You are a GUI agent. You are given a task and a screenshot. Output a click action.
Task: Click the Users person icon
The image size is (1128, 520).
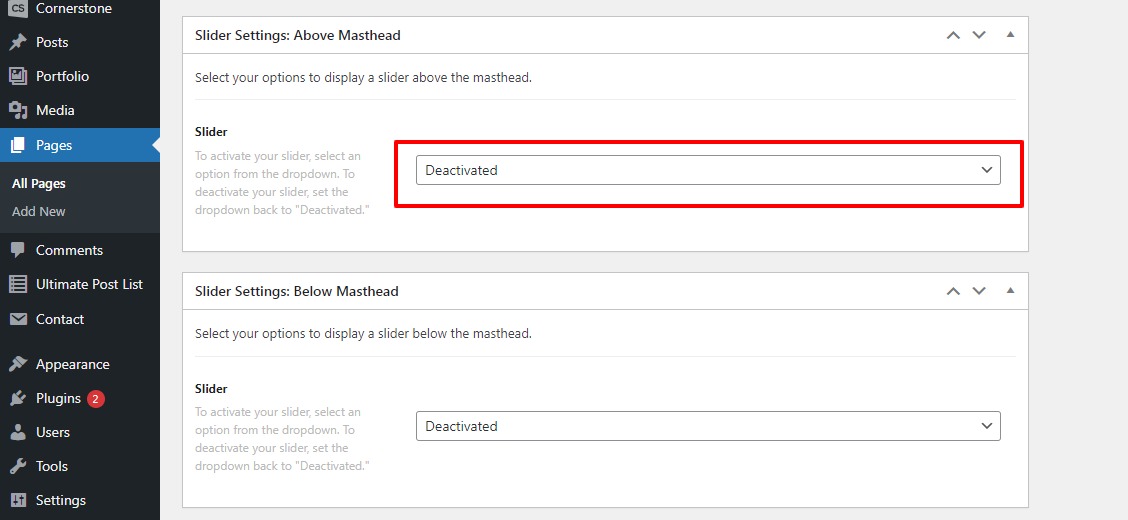(x=18, y=432)
